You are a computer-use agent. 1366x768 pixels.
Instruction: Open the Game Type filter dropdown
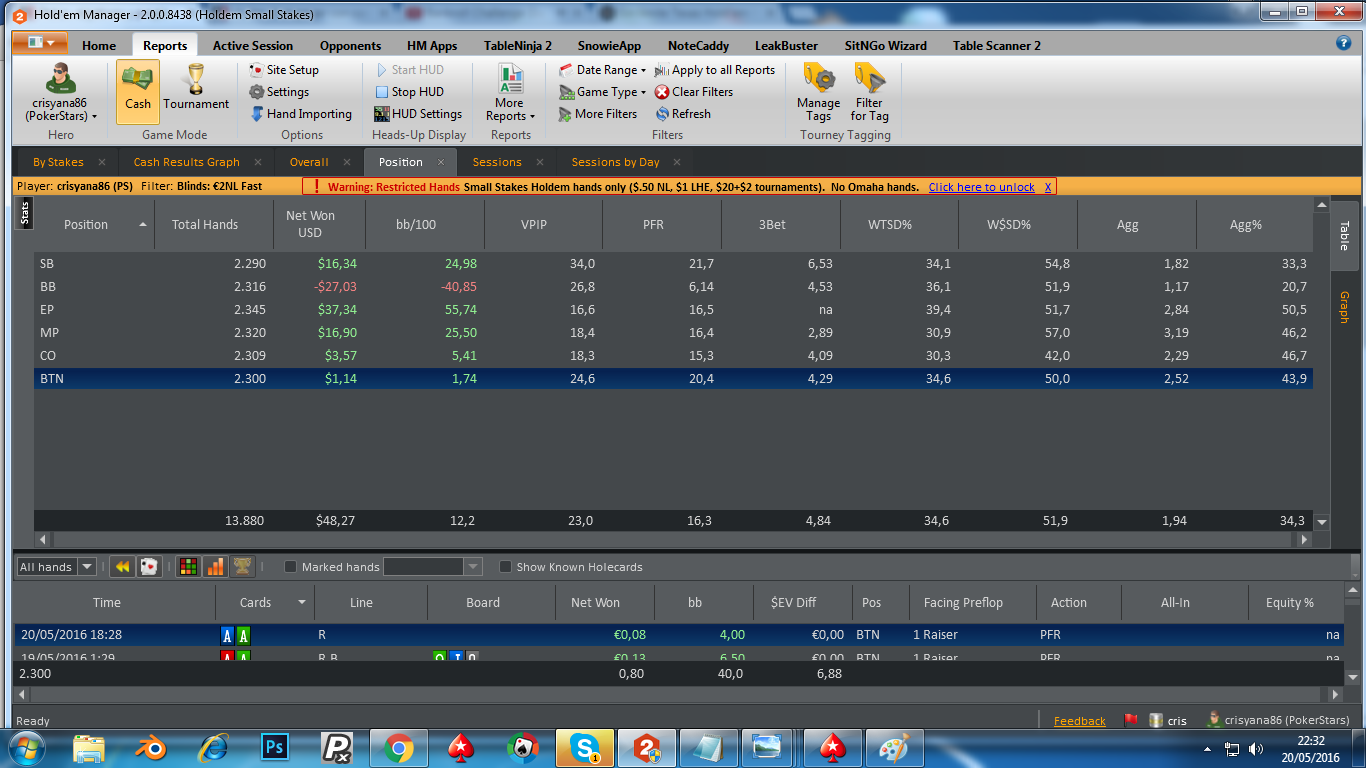(x=602, y=92)
